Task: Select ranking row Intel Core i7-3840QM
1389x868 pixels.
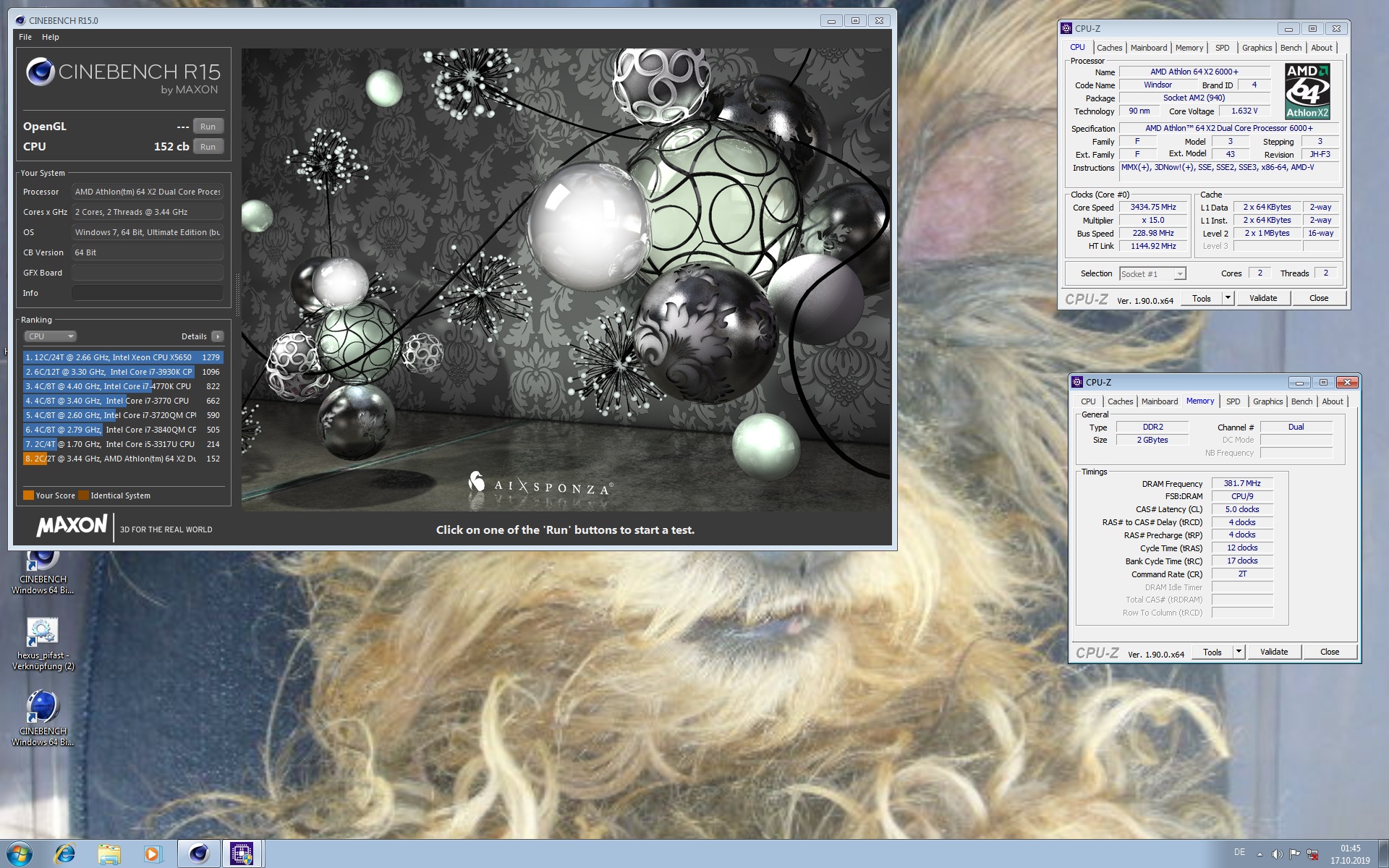Action: (x=123, y=430)
